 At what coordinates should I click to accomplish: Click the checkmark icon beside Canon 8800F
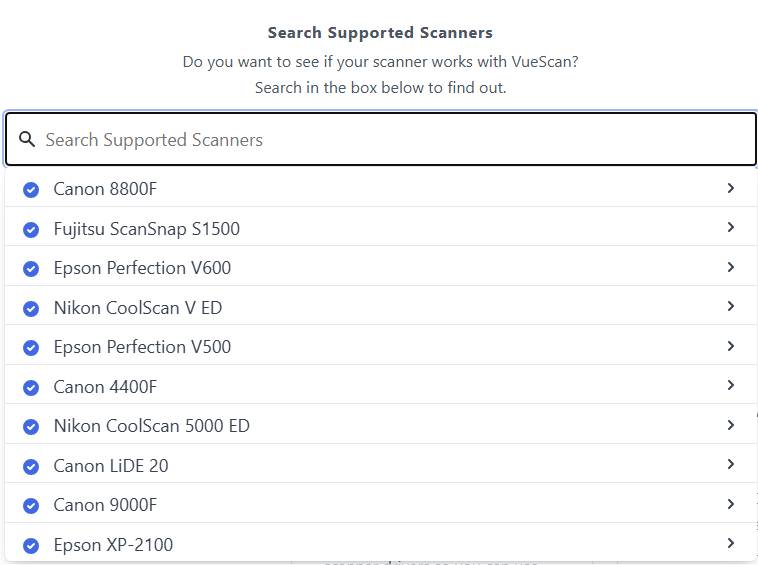point(31,190)
